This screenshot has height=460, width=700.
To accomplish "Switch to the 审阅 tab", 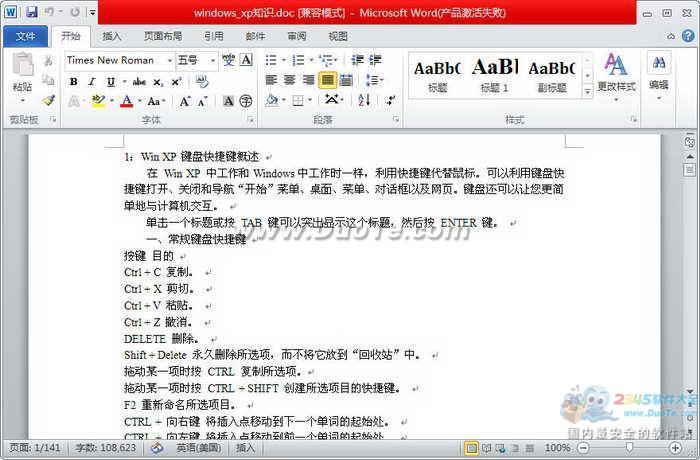I will (296, 37).
